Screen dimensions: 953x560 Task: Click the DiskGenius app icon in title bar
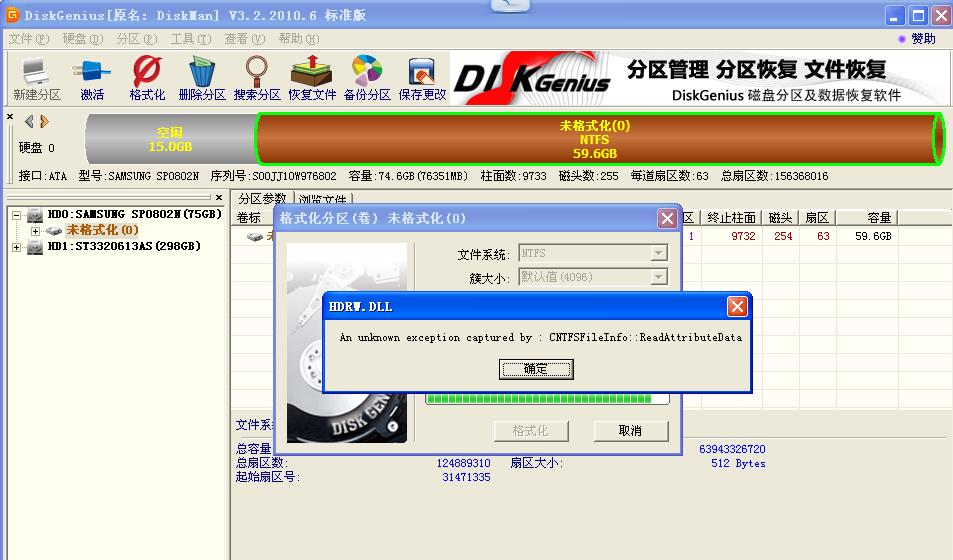pyautogui.click(x=12, y=15)
